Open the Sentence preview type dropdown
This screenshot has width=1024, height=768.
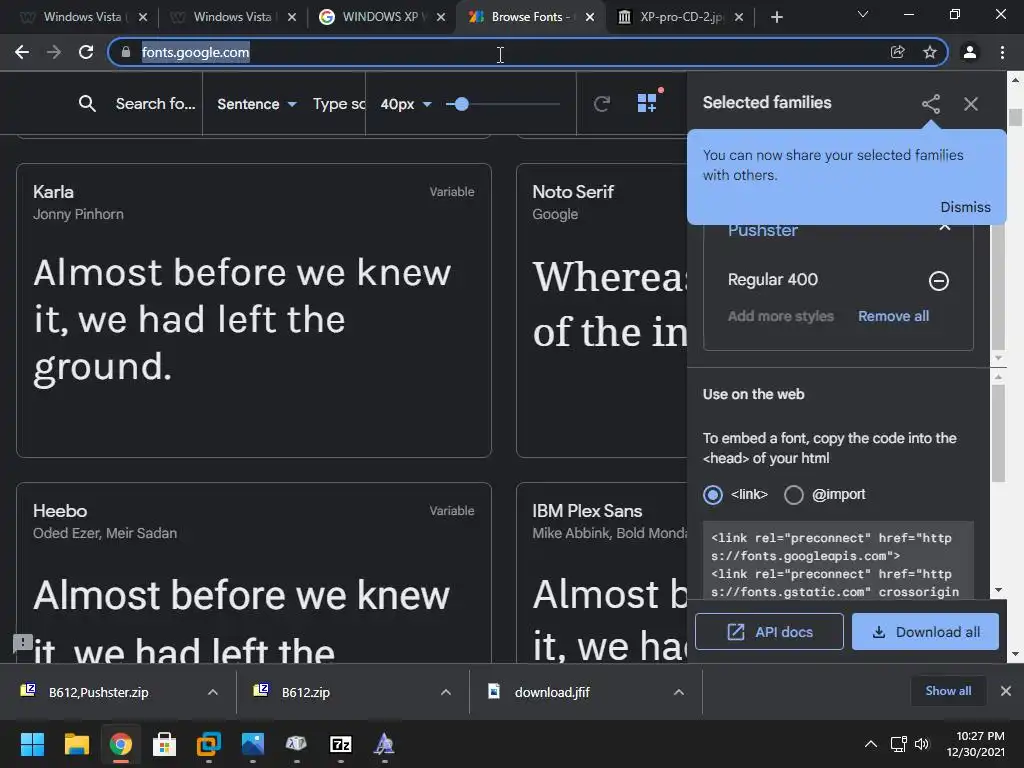[x=257, y=104]
